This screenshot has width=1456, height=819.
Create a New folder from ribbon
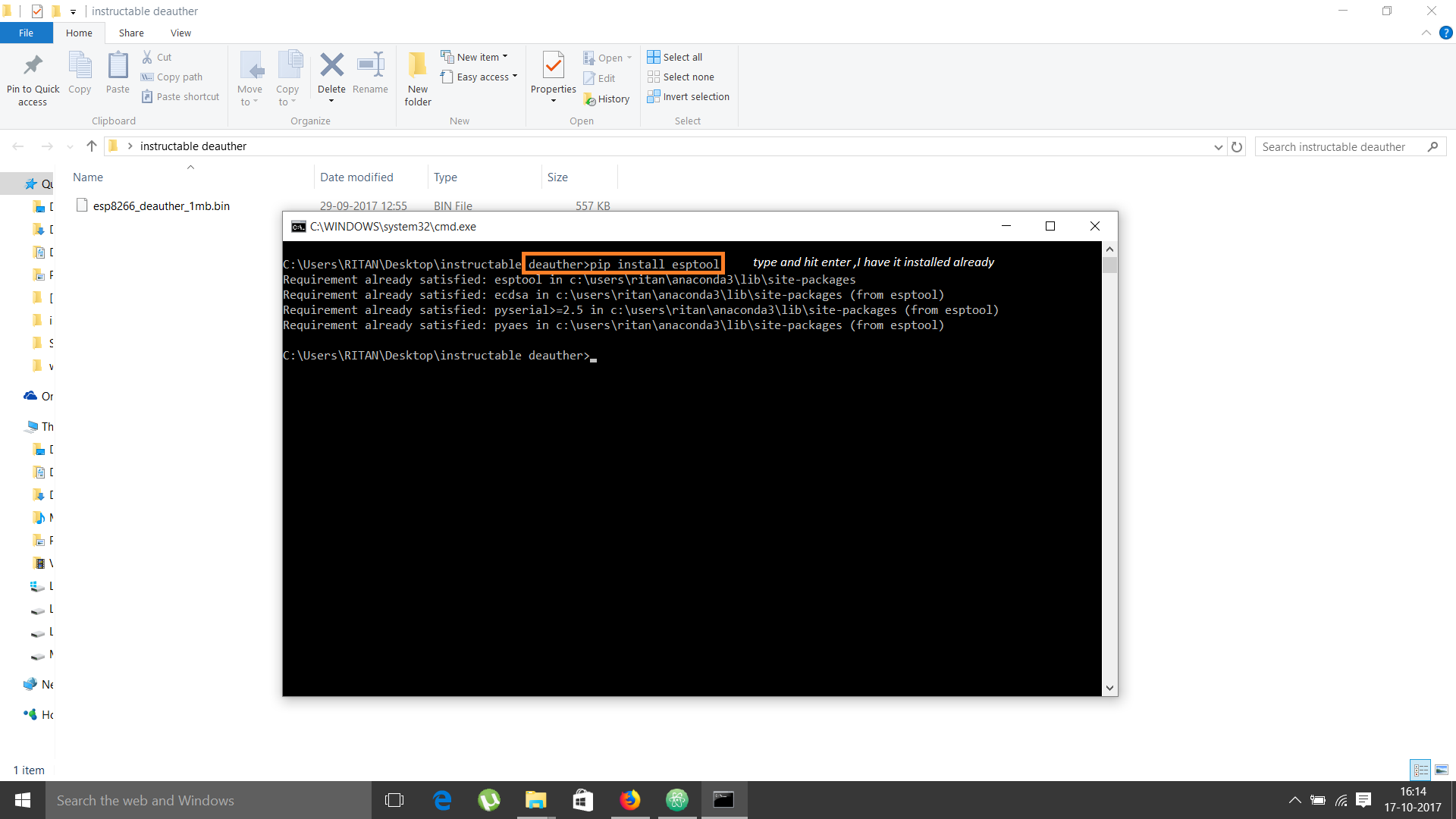[417, 77]
